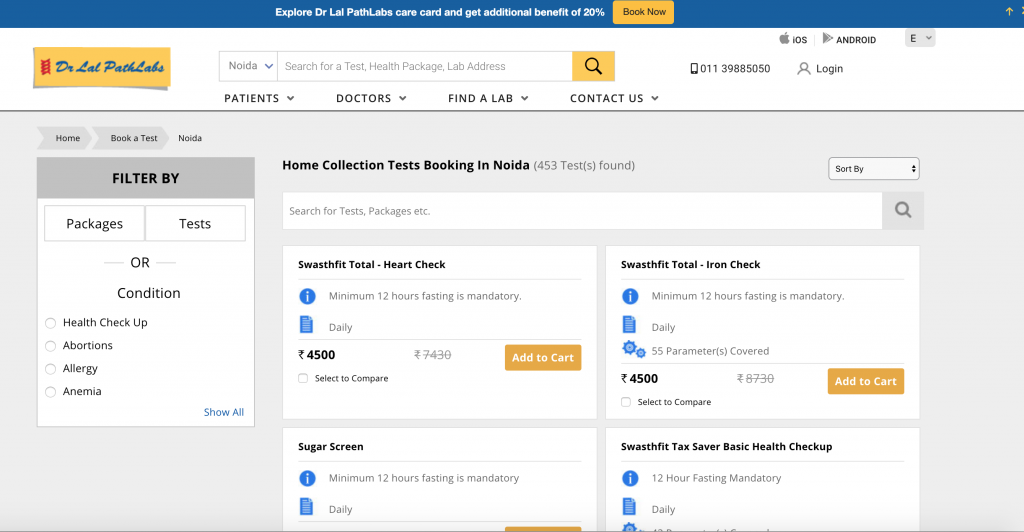Expand the FIND A LAB menu
This screenshot has height=532, width=1024.
(488, 98)
